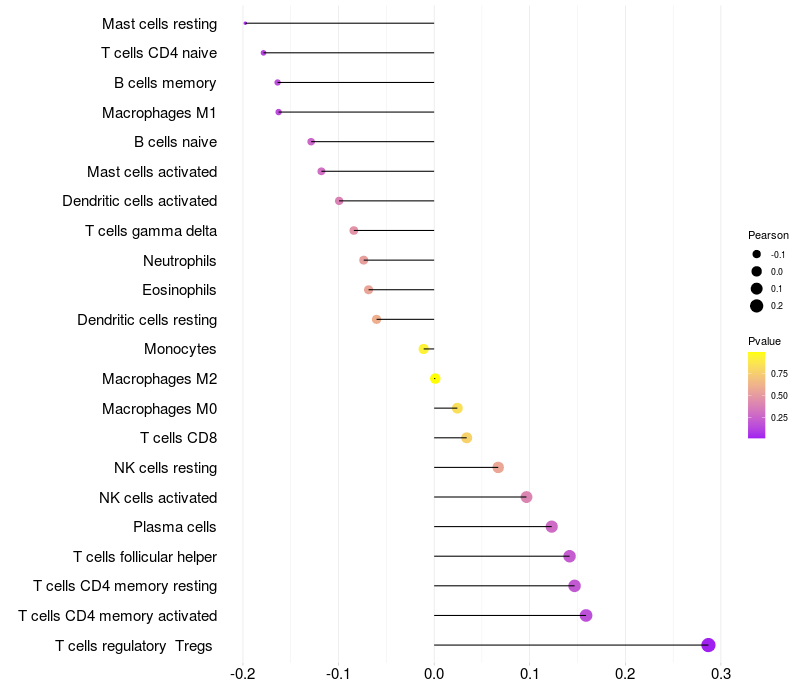
Task: Select the Monocytes yellow data point
Action: click(423, 349)
